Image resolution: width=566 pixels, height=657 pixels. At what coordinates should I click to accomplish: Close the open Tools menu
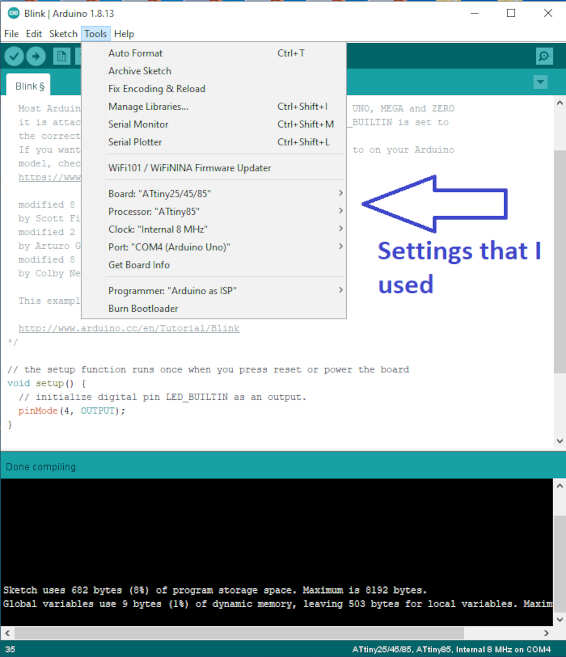coord(96,34)
